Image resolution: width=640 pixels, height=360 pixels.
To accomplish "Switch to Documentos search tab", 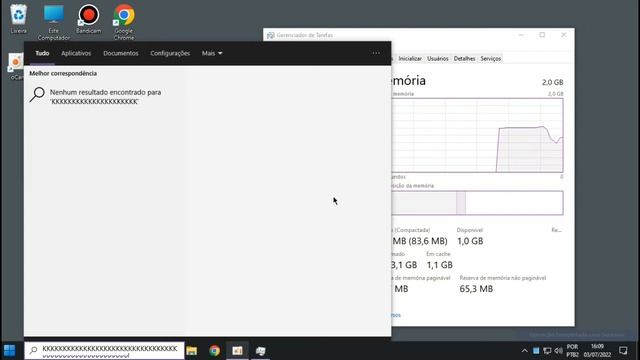I will (121, 53).
